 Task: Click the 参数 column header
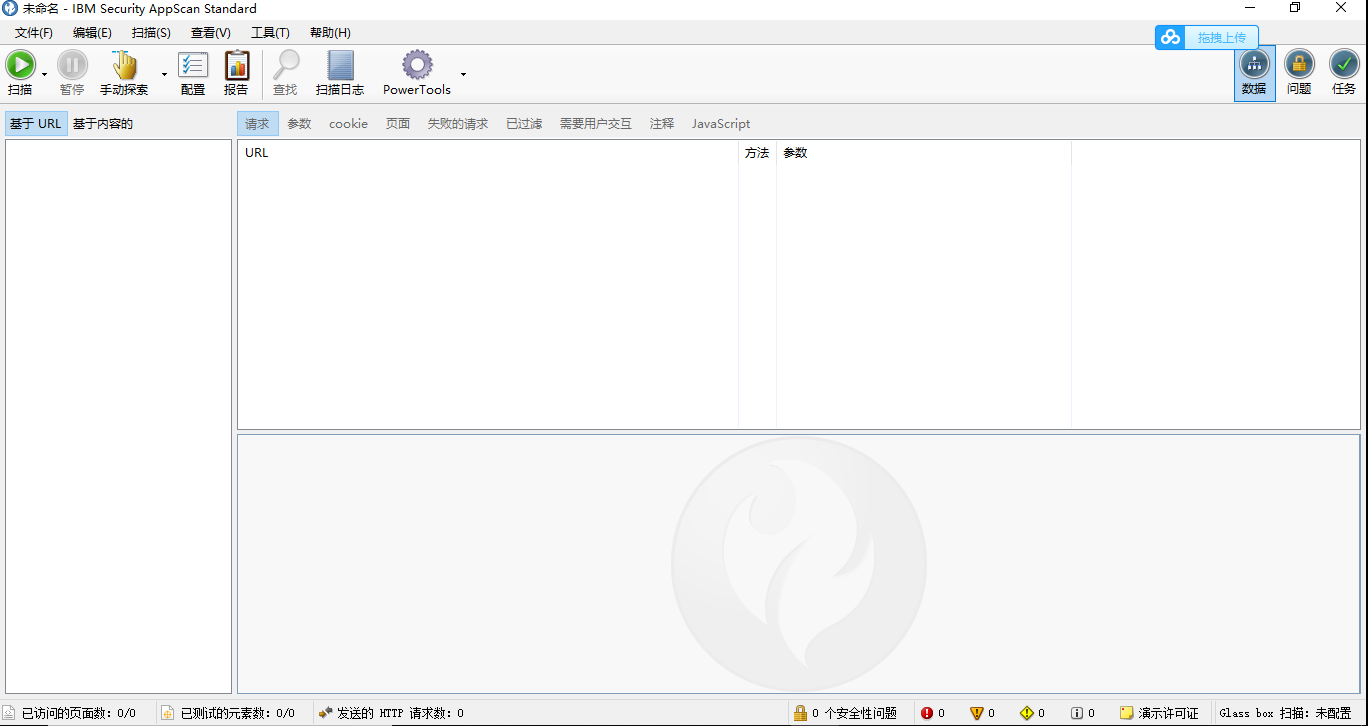click(x=924, y=153)
